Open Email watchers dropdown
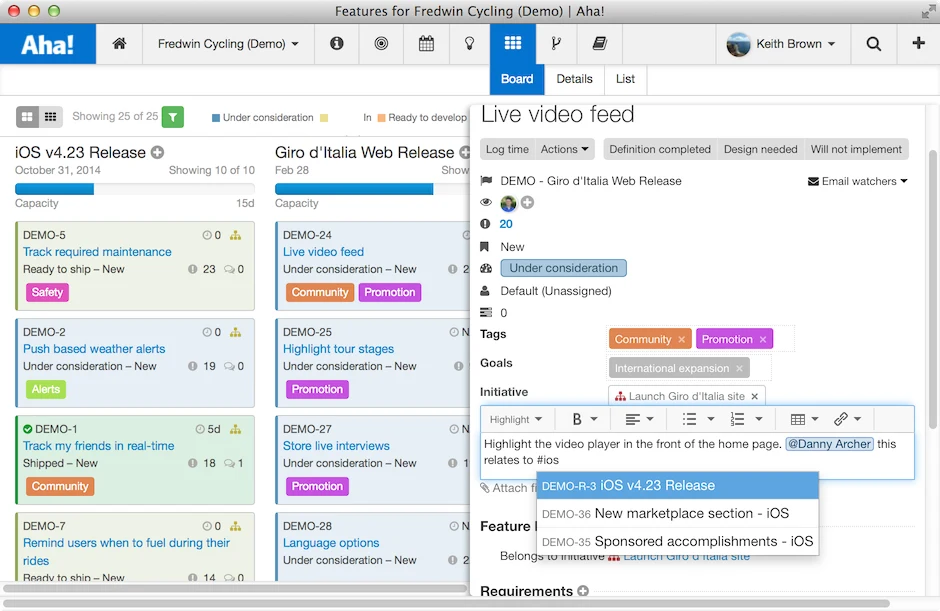 click(x=858, y=181)
